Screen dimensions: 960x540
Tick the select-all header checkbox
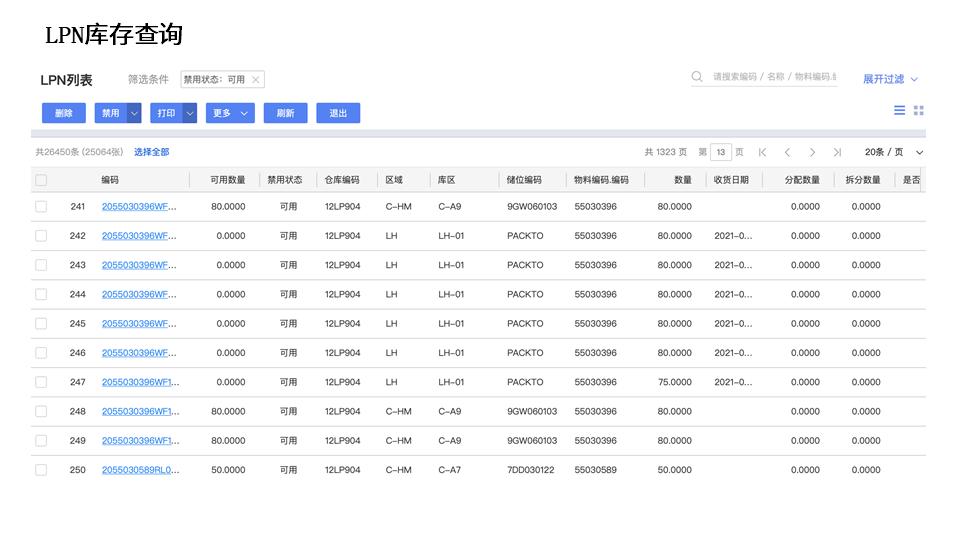(41, 180)
